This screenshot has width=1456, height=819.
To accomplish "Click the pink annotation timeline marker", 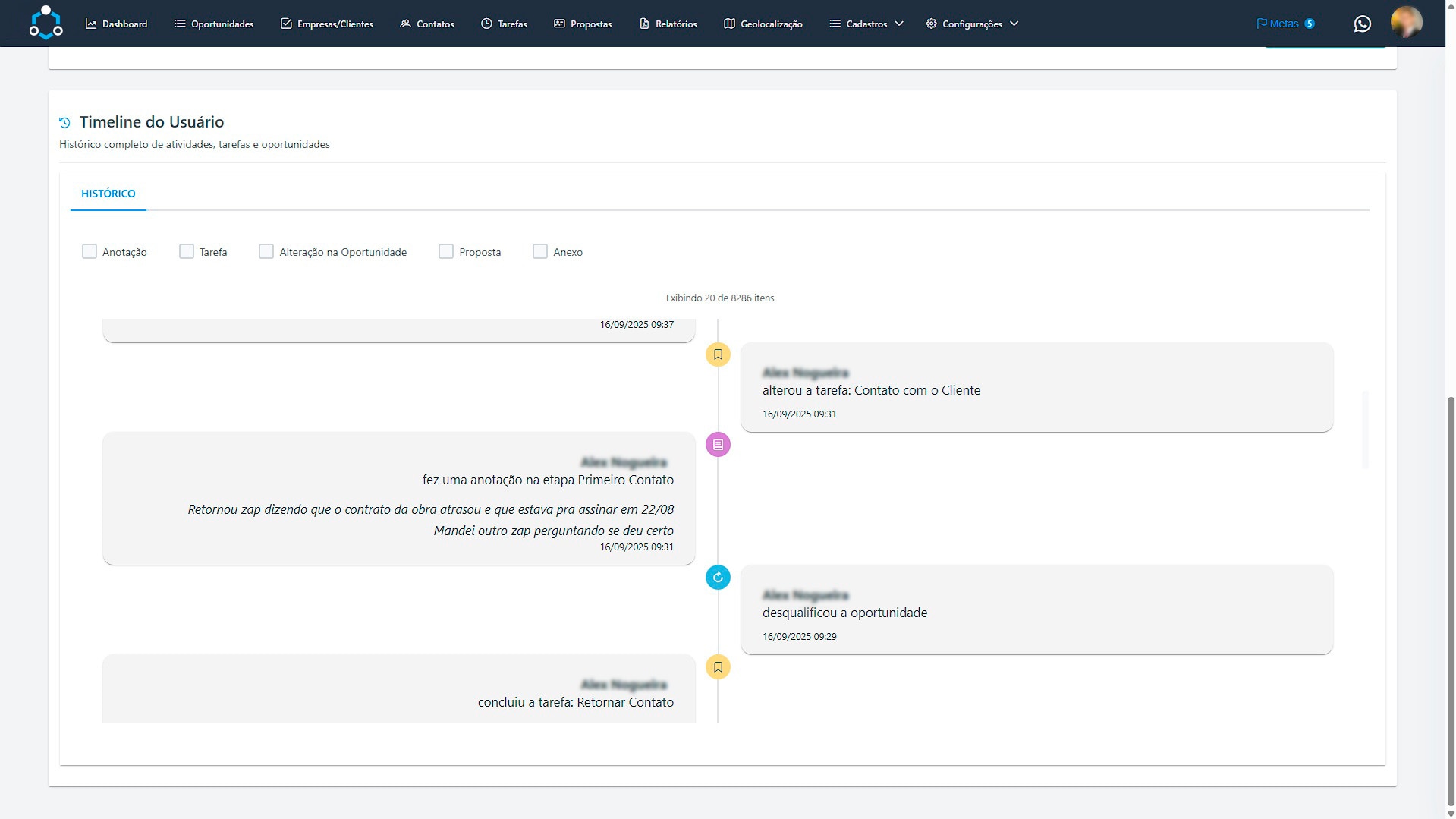I will point(718,445).
